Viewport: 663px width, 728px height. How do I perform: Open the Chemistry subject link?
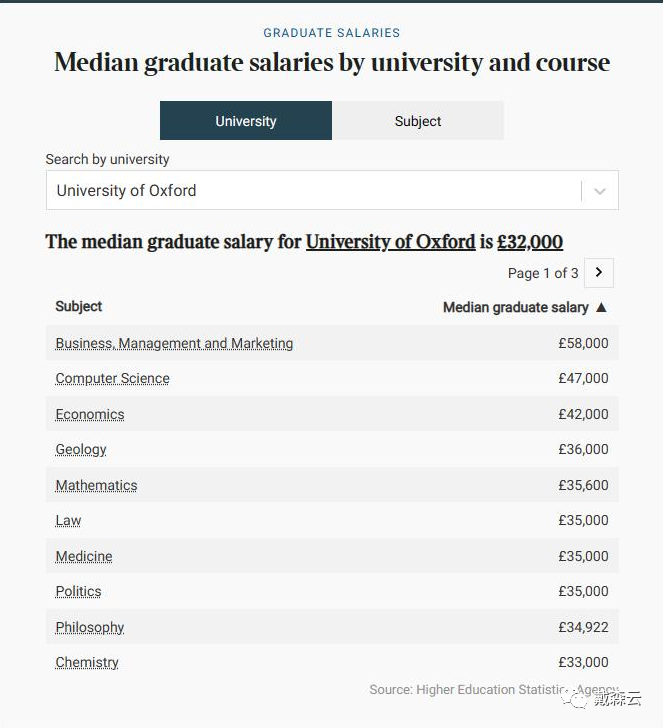pos(87,663)
